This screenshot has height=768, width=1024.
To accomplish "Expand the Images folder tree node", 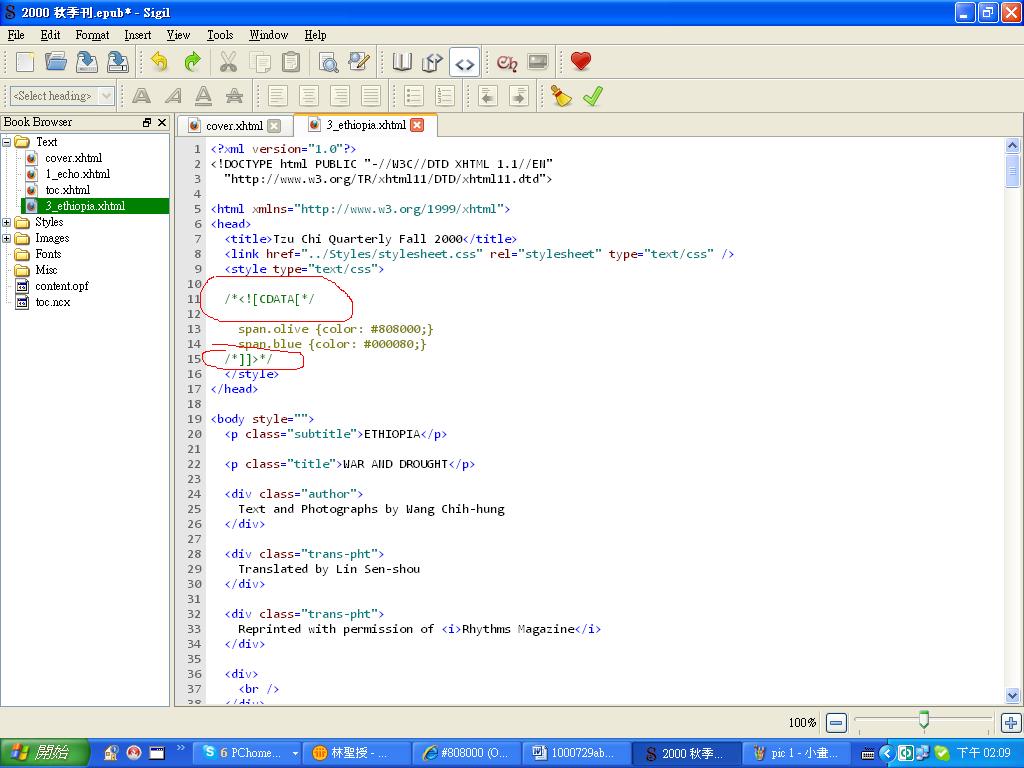I will 7,239.
